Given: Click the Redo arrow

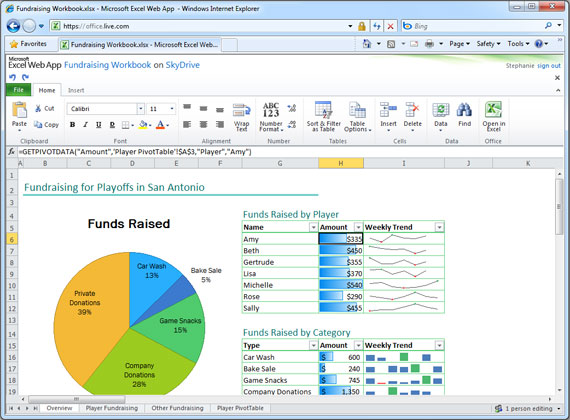Looking at the screenshot, I should (x=25, y=77).
